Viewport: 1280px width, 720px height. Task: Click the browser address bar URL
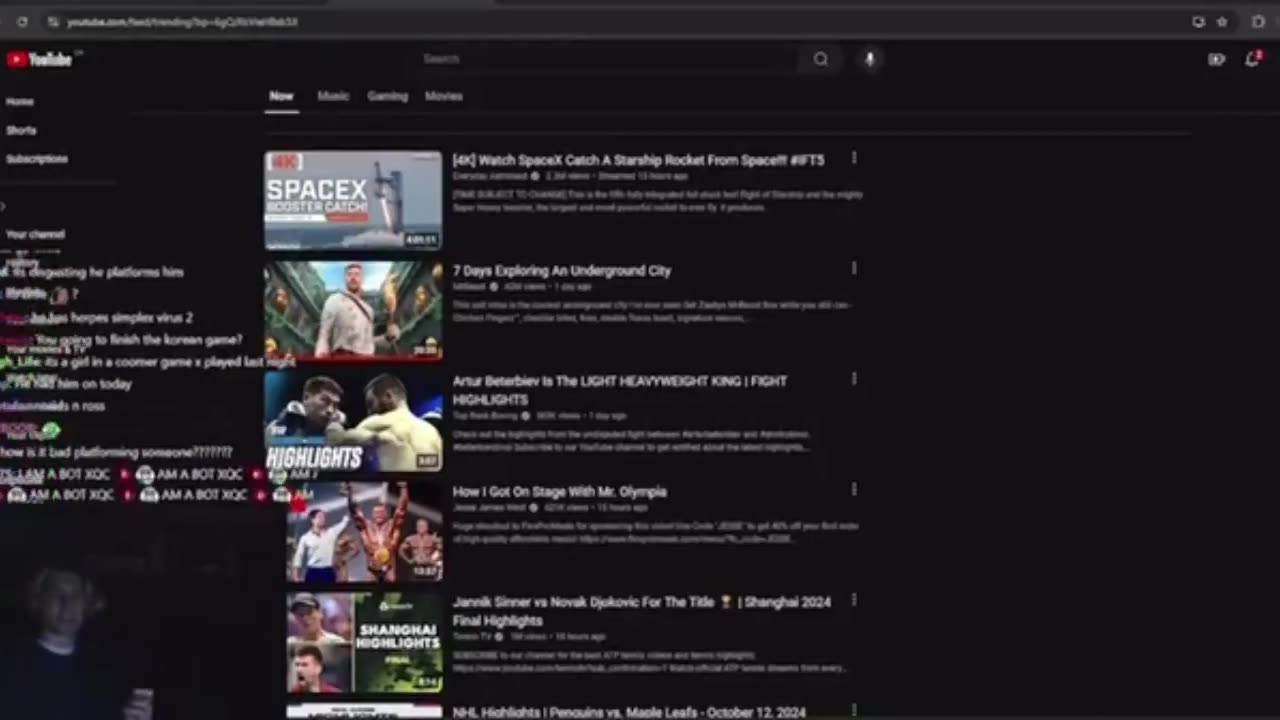(182, 21)
